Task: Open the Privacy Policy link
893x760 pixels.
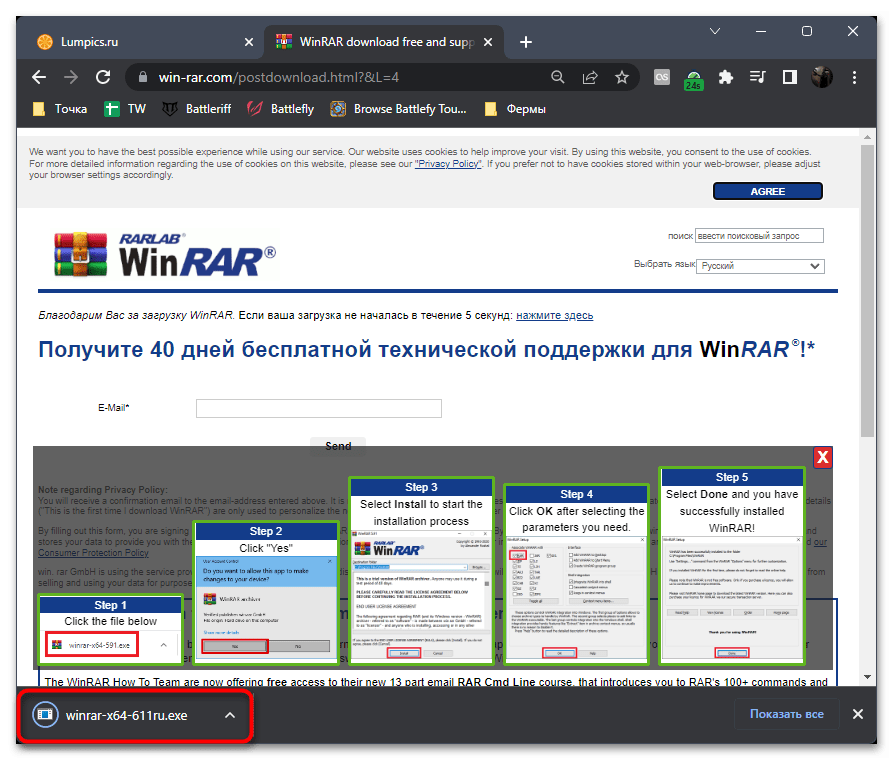Action: 448,164
